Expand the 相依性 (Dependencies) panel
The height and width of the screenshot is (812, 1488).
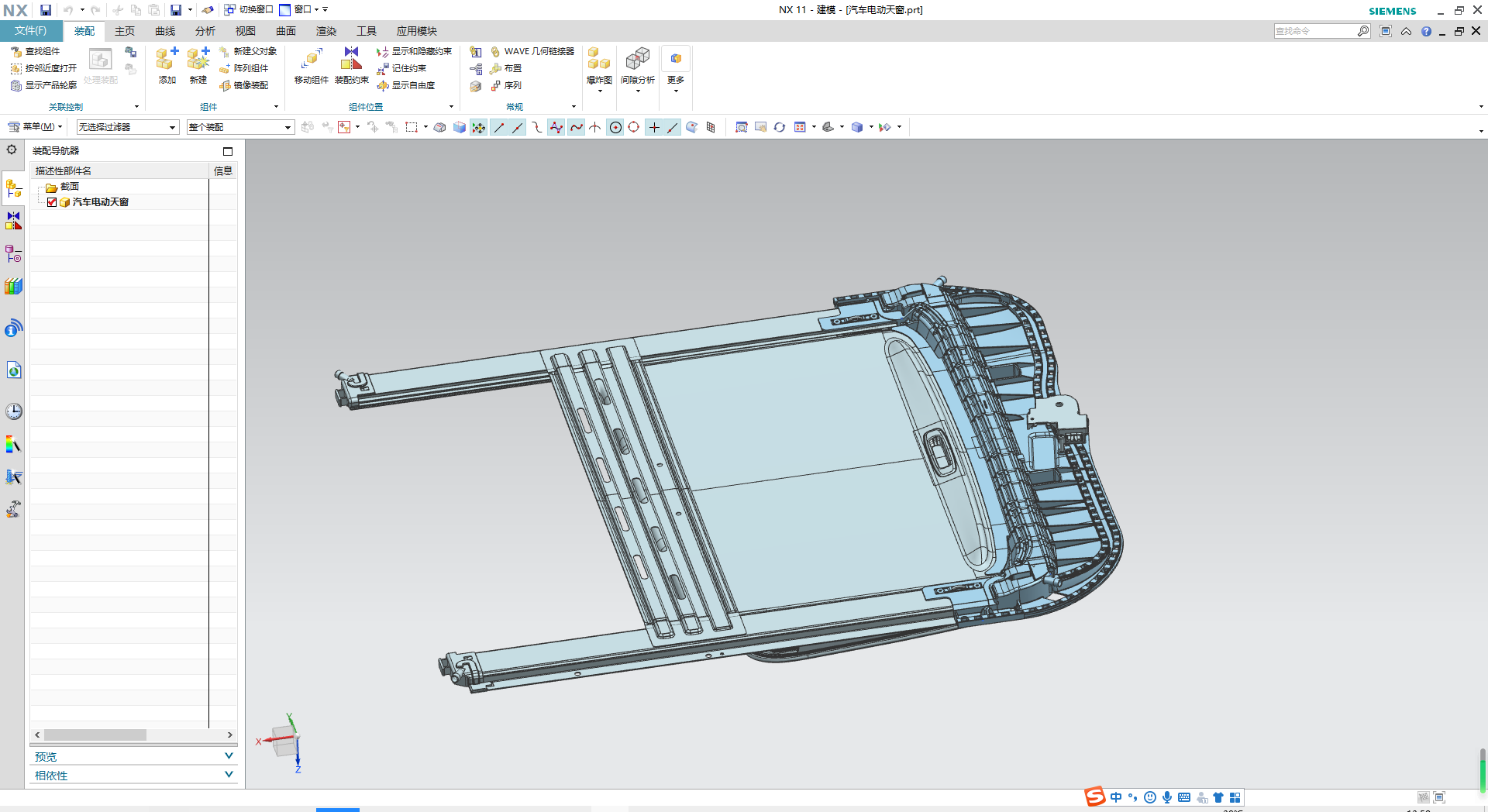point(133,775)
